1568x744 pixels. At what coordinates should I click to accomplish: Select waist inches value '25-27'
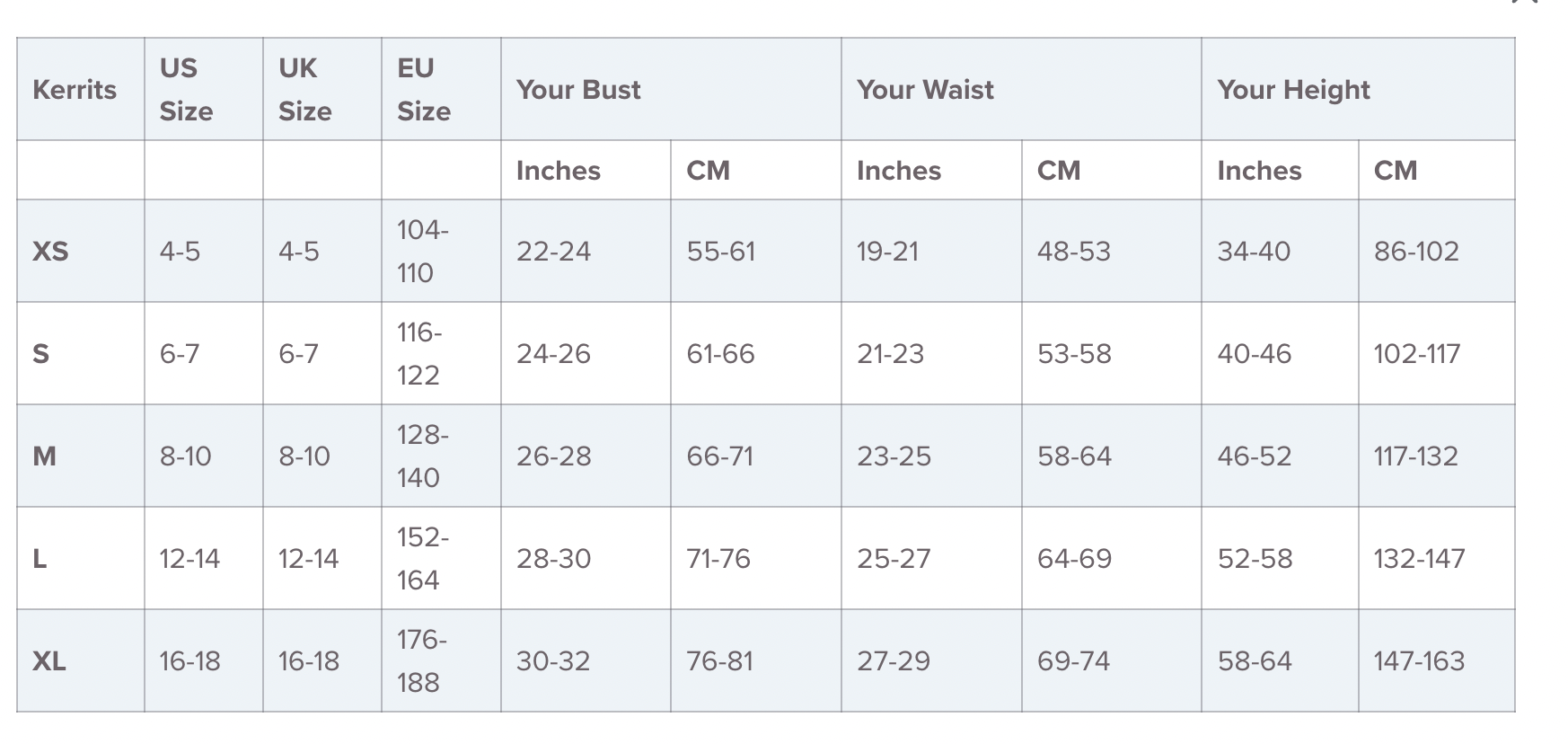894,559
